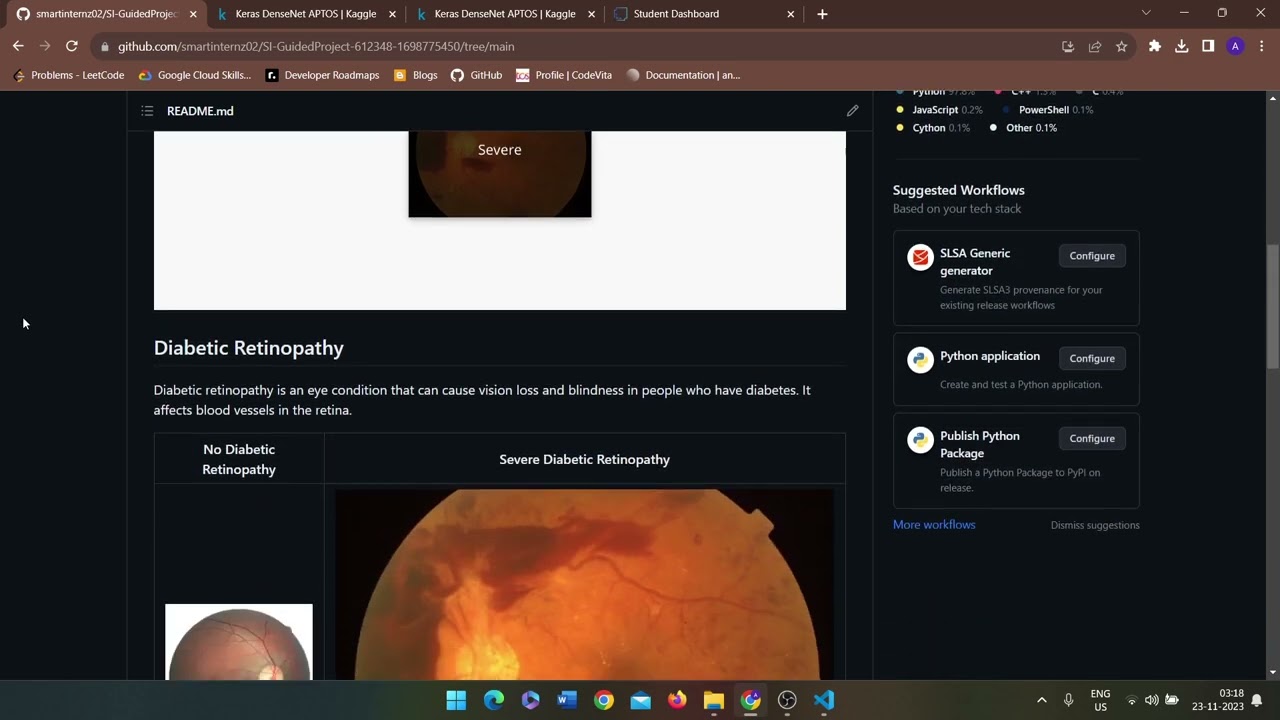Install app via address bar icon

[x=1068, y=46]
